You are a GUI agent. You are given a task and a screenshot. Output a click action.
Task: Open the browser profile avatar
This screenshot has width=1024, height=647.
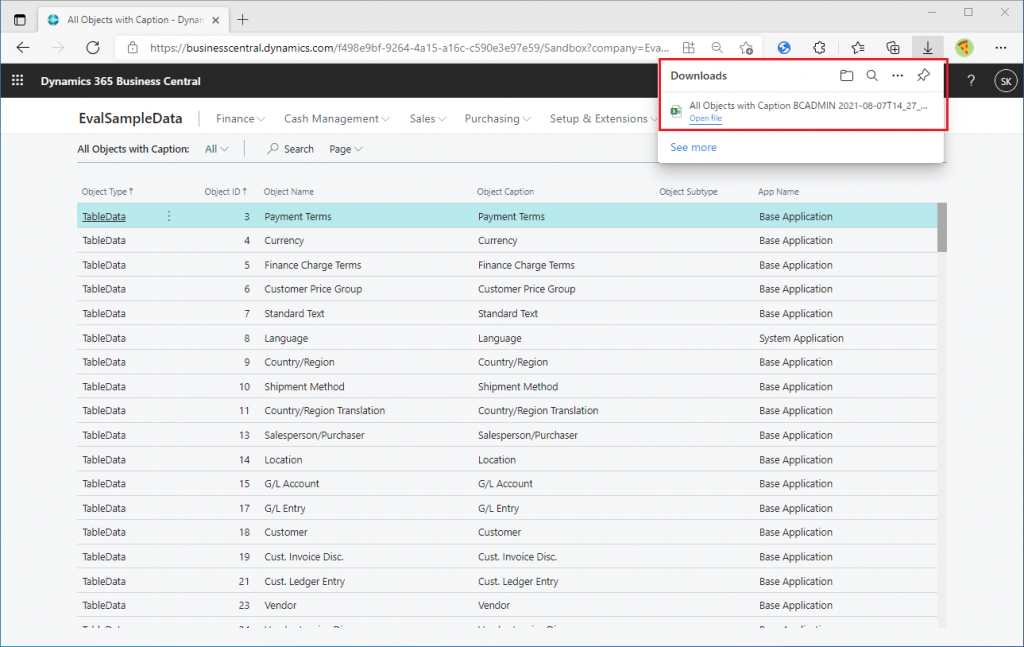(964, 48)
